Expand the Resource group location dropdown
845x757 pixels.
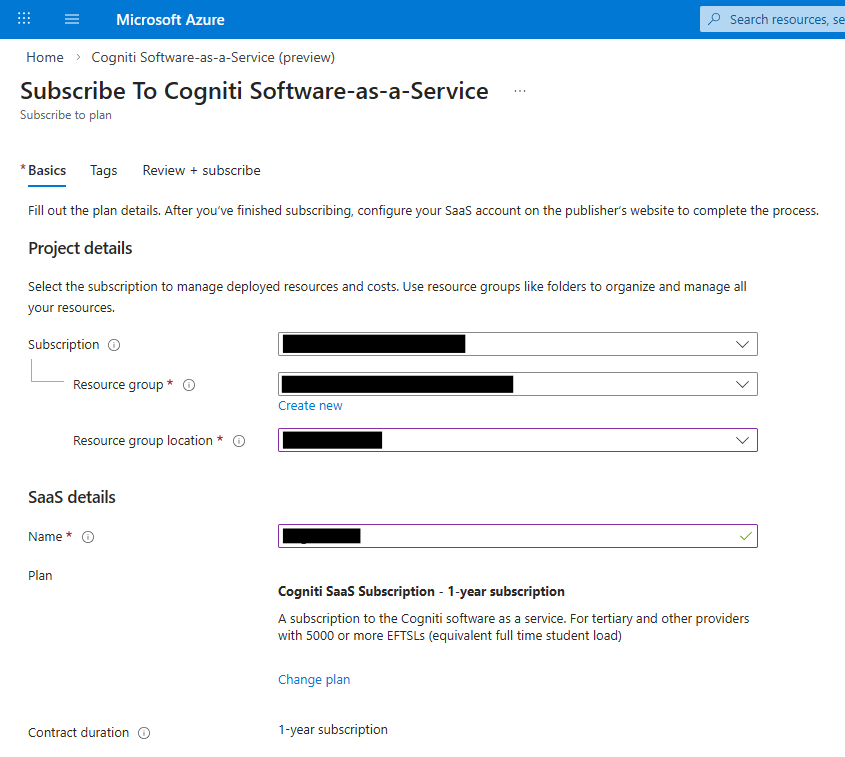pyautogui.click(x=741, y=441)
